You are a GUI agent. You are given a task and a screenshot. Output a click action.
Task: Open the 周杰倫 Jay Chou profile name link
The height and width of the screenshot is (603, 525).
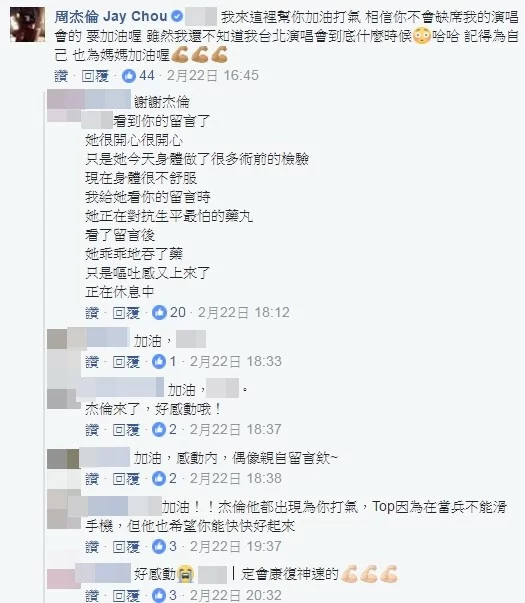[x=110, y=17]
